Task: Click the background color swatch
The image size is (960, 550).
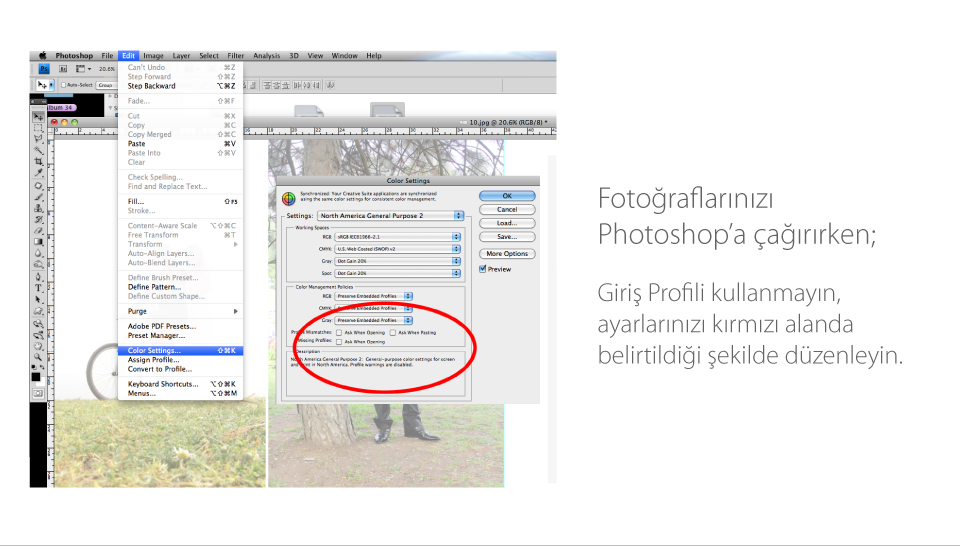Action: tap(42, 382)
